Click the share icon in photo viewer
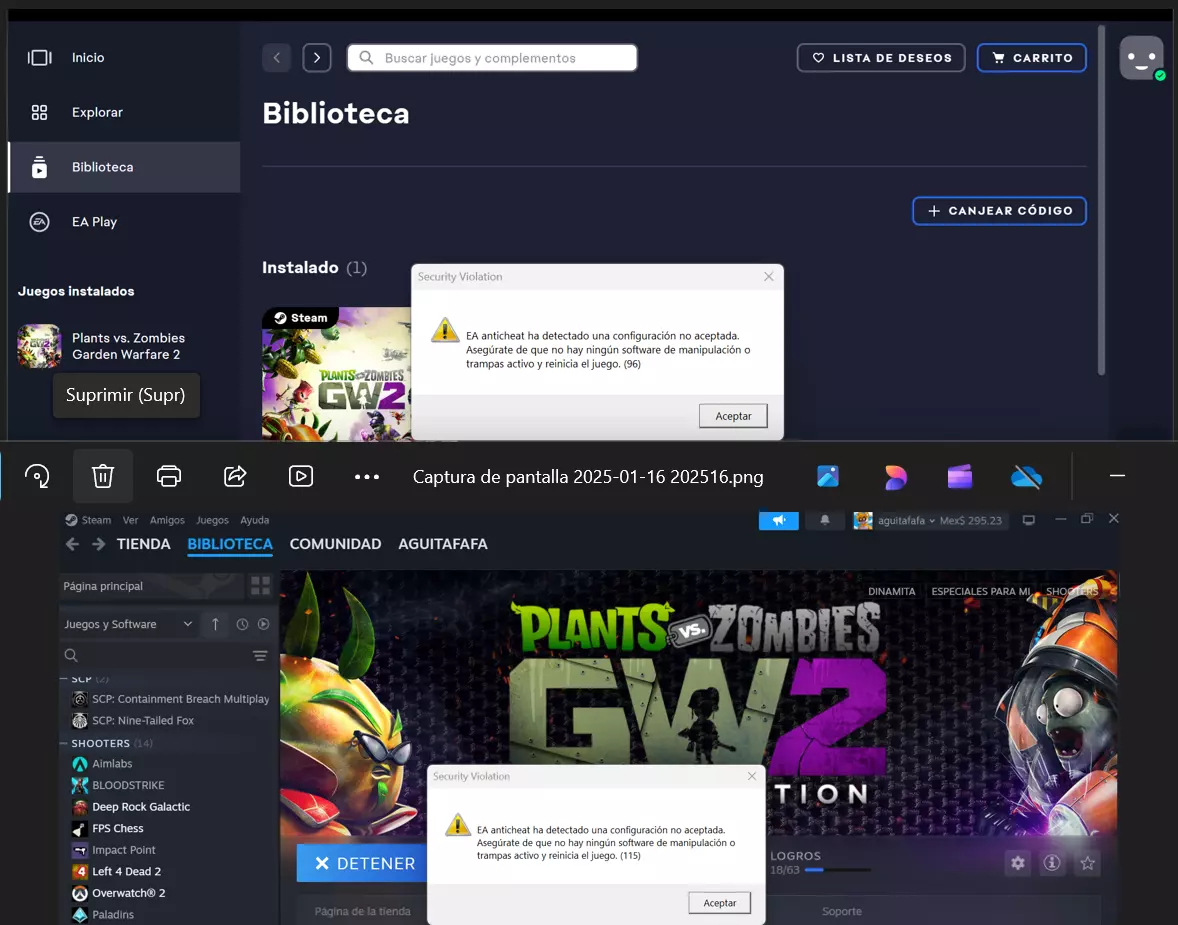The image size is (1178, 925). 235,476
